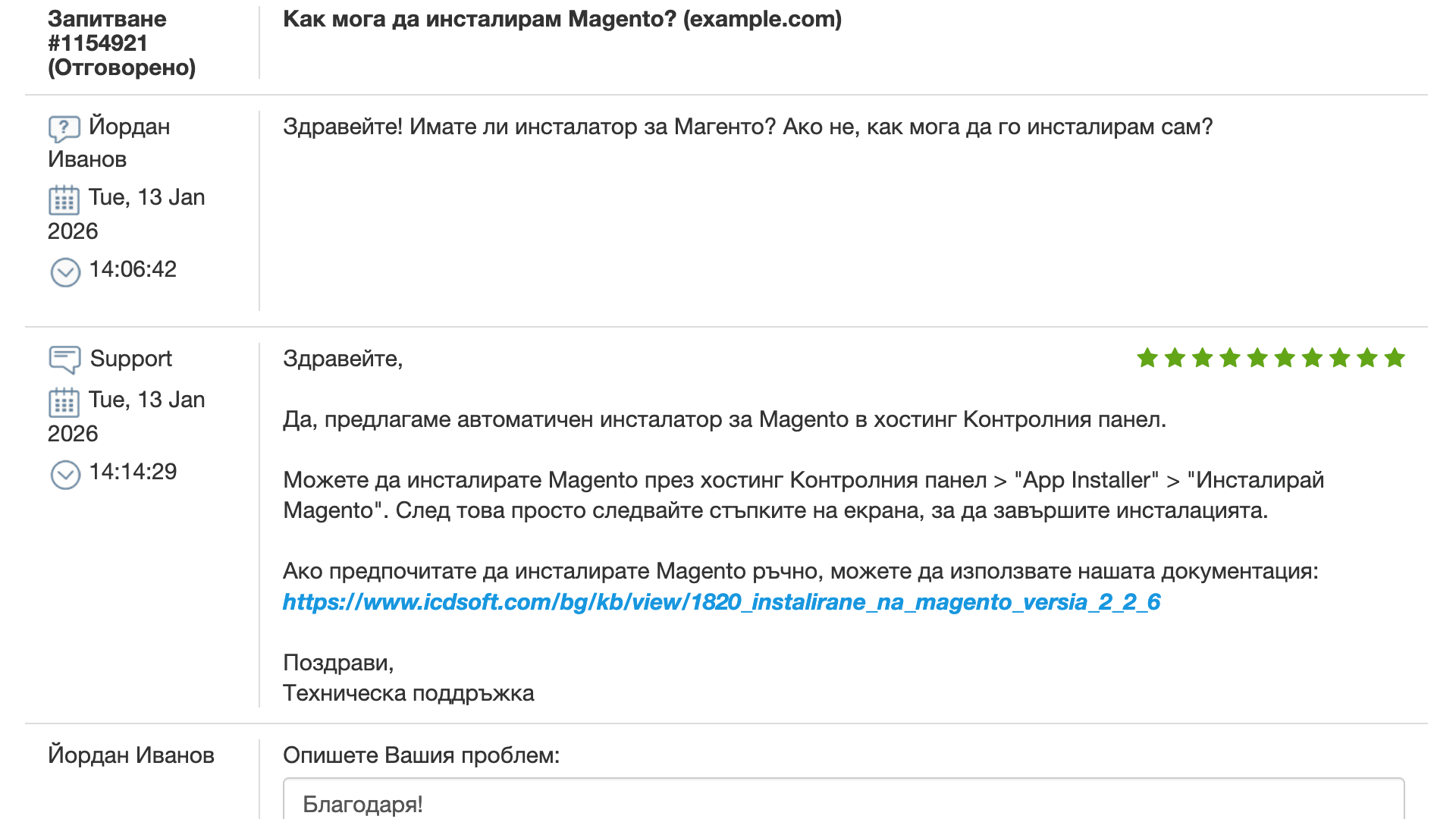Click the customer's question text about the Магенто installer
This screenshot has width=1456, height=819.
pyautogui.click(x=748, y=127)
